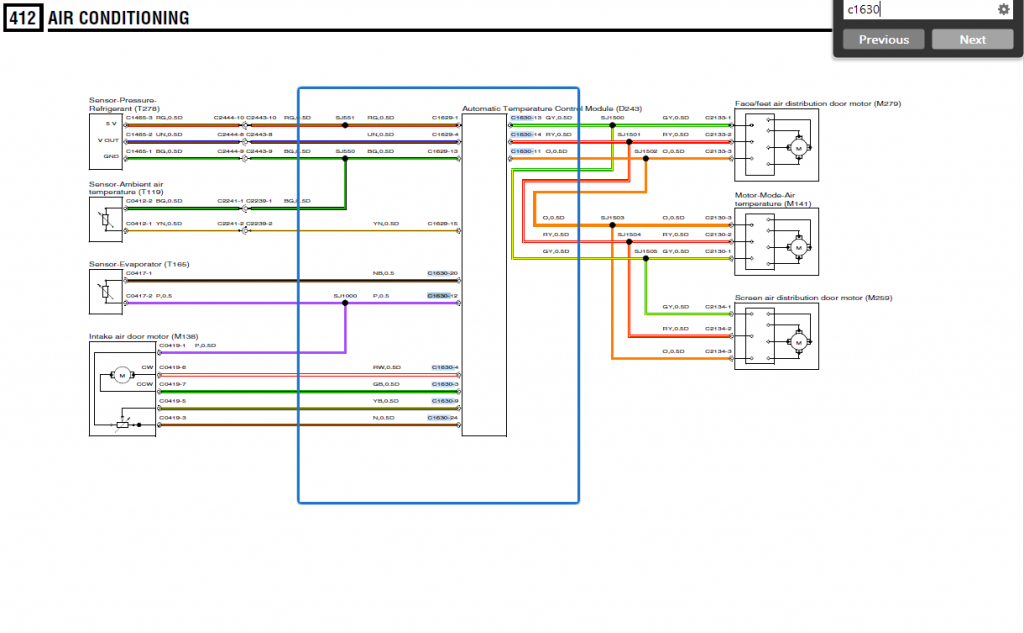This screenshot has width=1024, height=633.
Task: Select the motor symbol in the M279 box
Action: click(798, 148)
